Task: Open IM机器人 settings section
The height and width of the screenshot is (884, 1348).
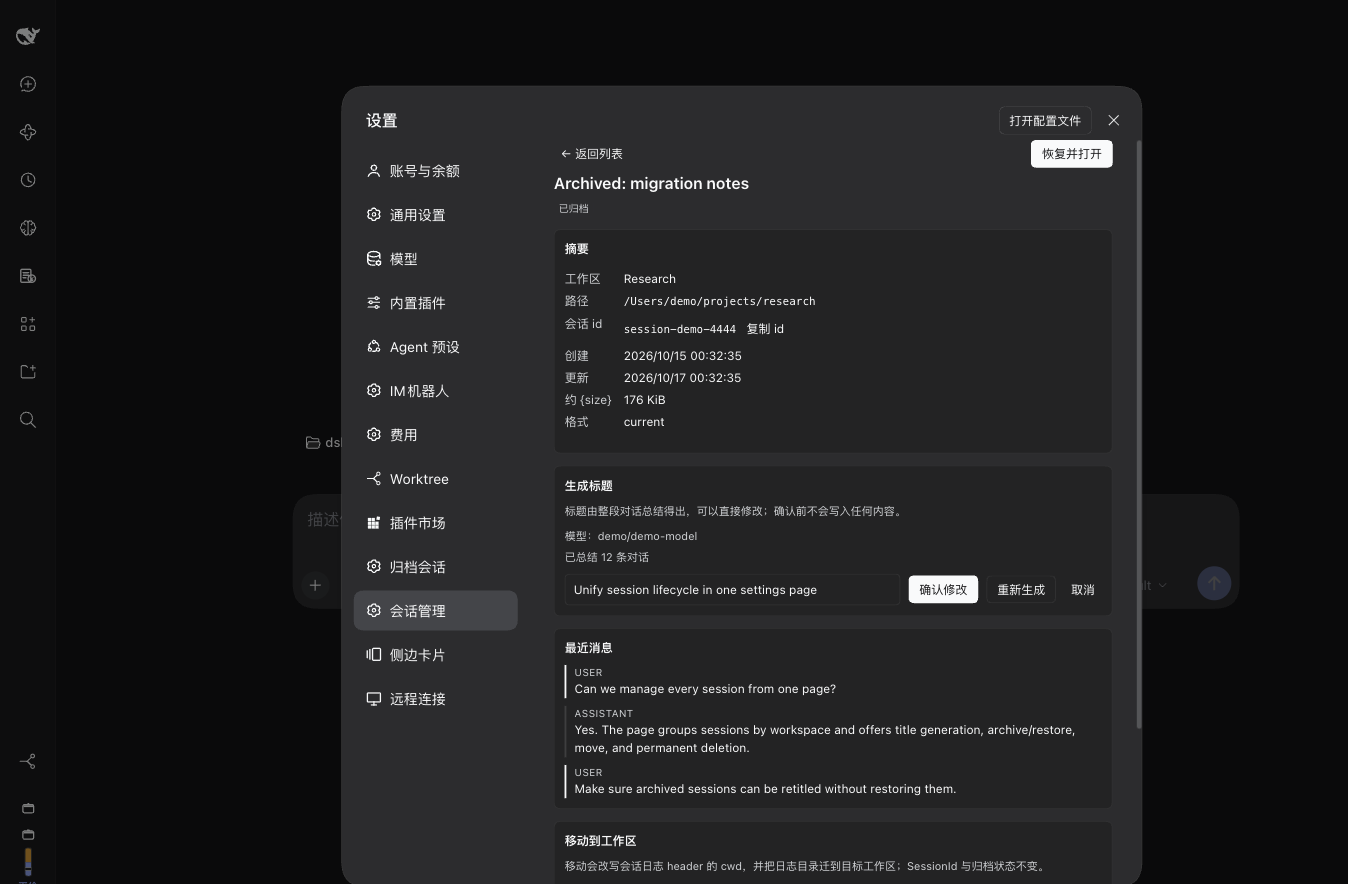Action: [x=435, y=391]
